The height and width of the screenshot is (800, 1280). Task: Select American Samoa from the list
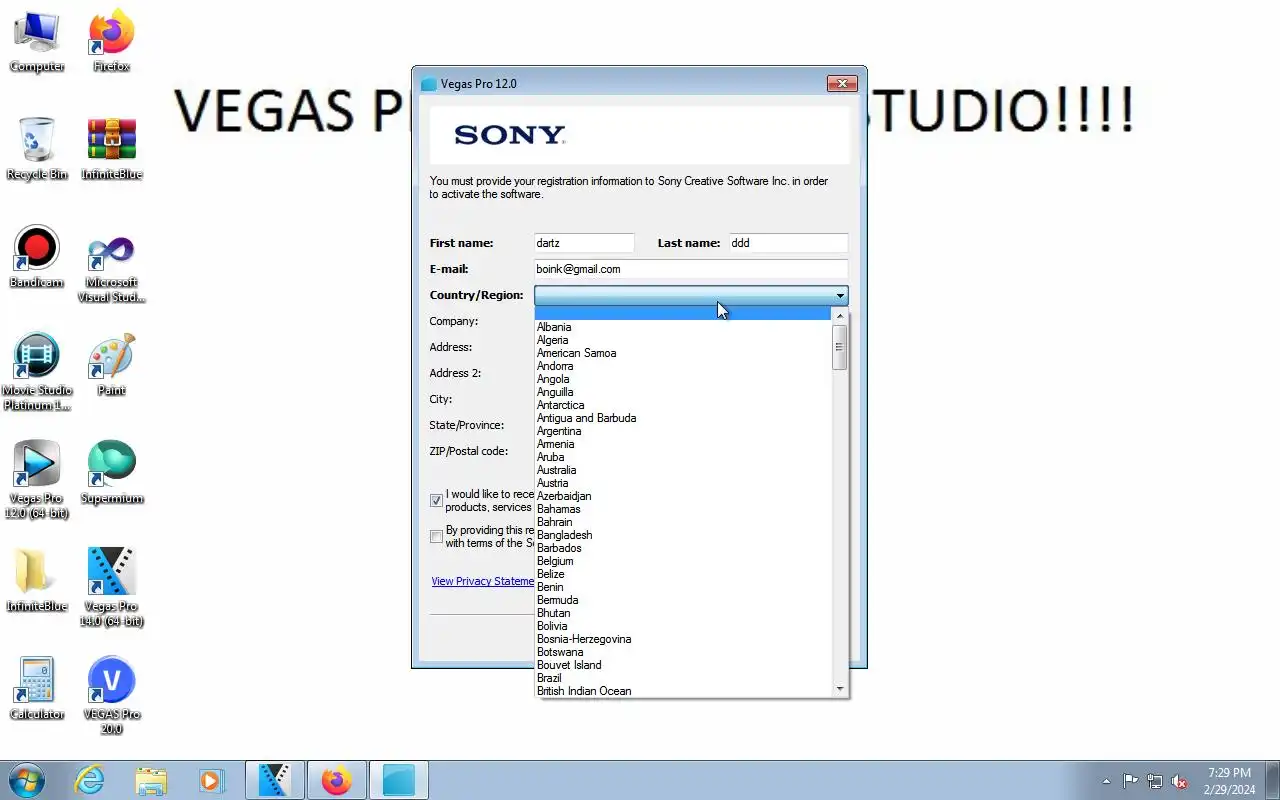(x=683, y=353)
